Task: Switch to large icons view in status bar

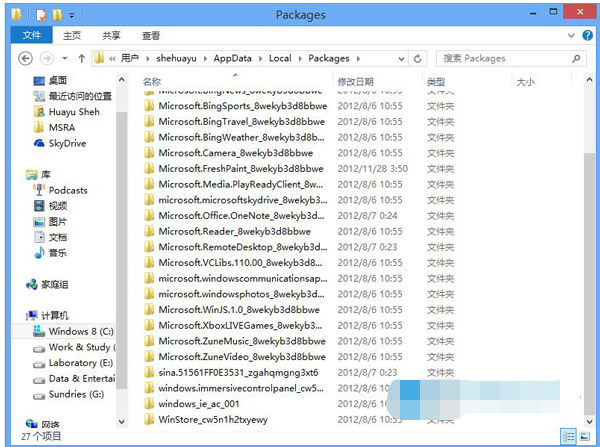Action: click(x=586, y=436)
